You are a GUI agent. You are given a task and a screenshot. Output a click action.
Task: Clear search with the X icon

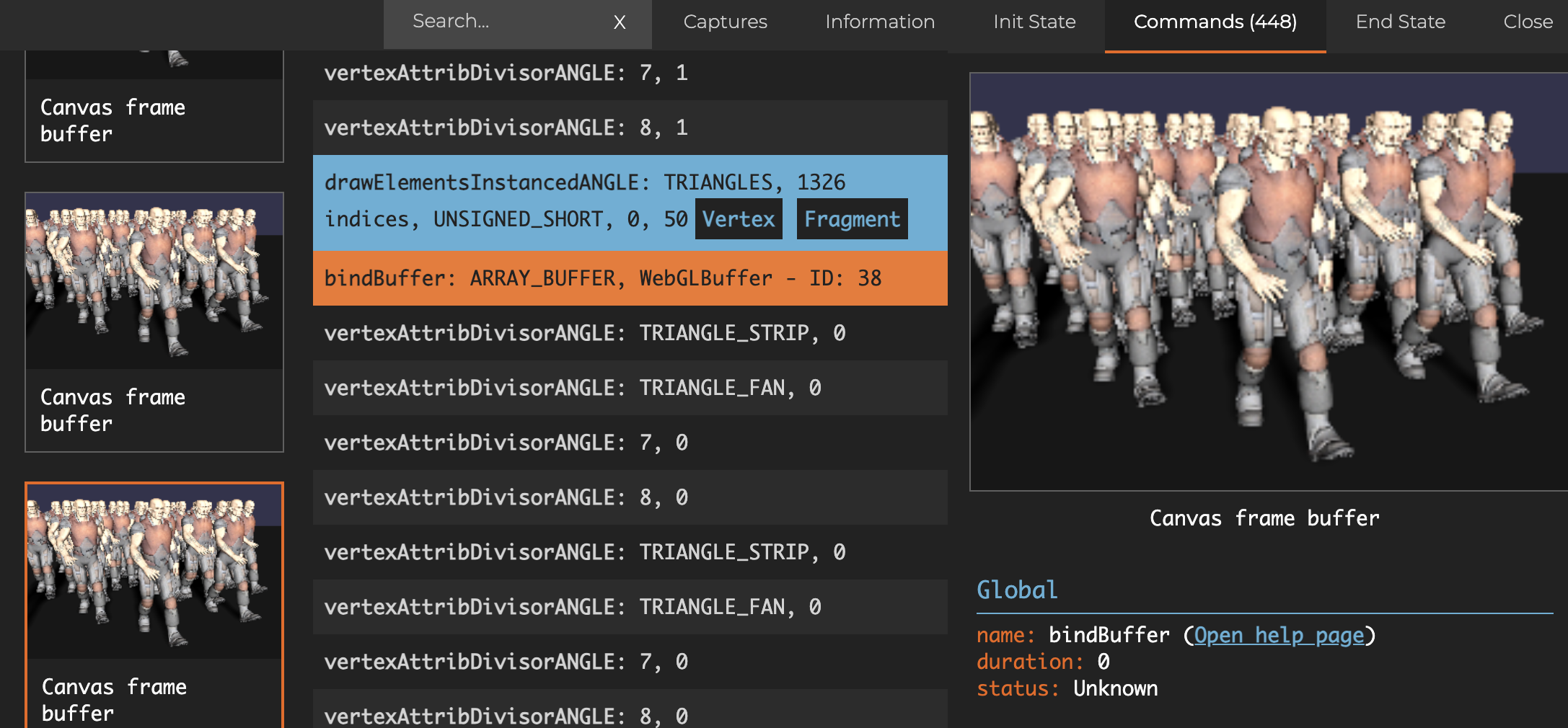pyautogui.click(x=619, y=22)
